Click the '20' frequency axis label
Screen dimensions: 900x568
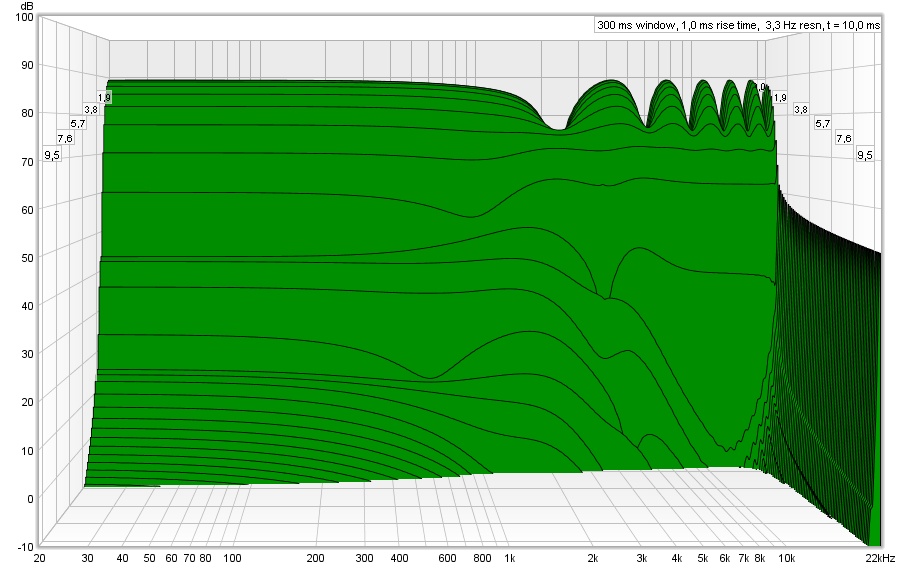[40, 558]
